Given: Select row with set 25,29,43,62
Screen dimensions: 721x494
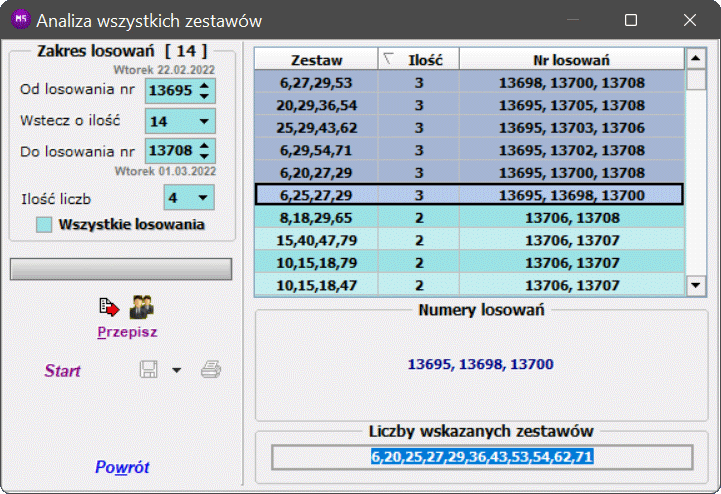Looking at the screenshot, I should (x=469, y=128).
